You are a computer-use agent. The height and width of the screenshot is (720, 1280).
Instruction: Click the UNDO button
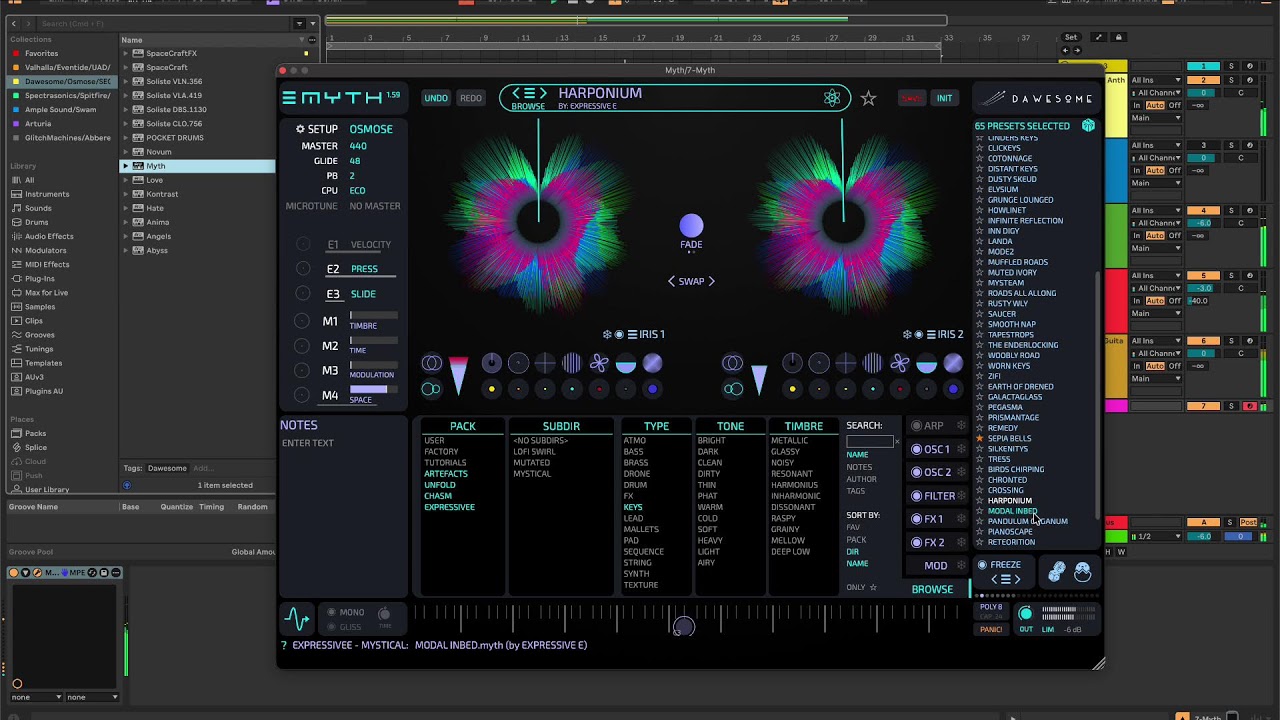436,98
